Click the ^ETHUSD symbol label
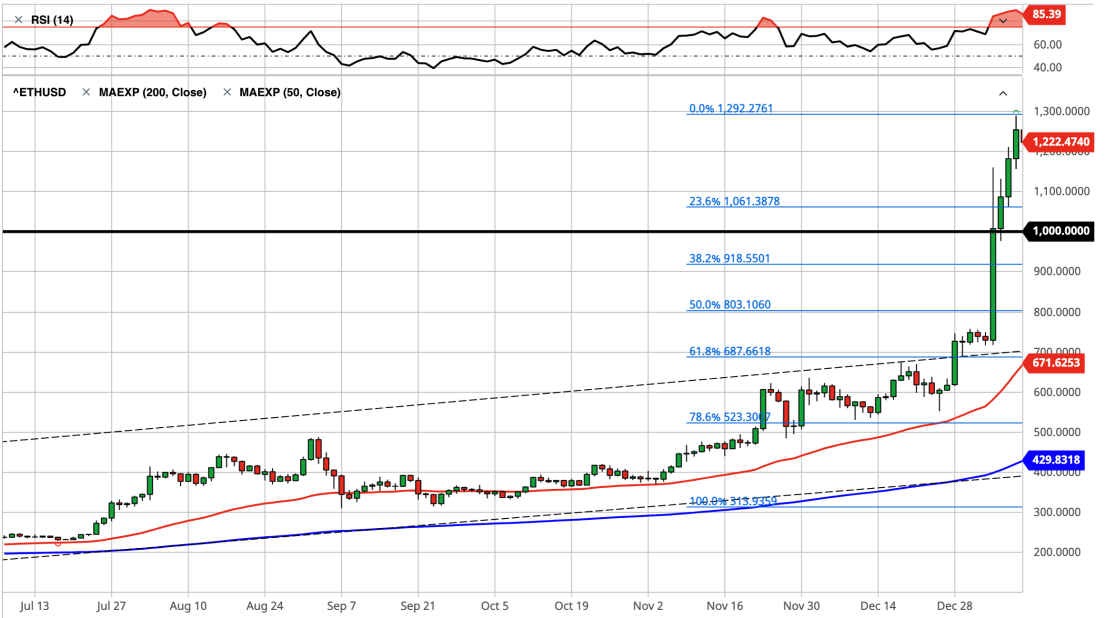Screen dimensions: 1106x618 [40, 92]
